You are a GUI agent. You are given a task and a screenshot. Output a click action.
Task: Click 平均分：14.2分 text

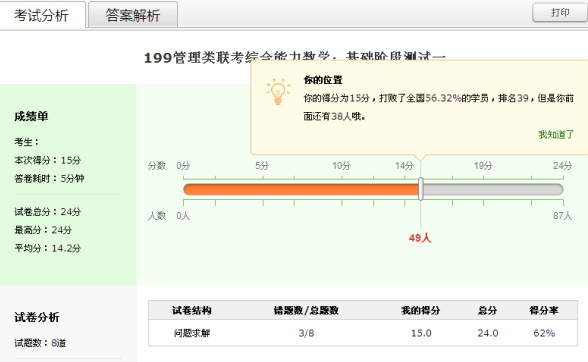coord(48,248)
